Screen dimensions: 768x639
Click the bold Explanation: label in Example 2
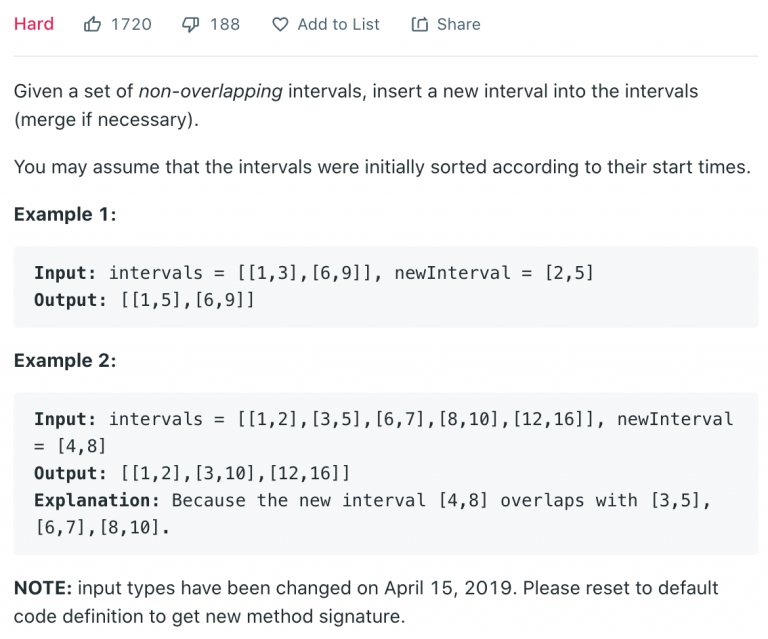coord(97,500)
